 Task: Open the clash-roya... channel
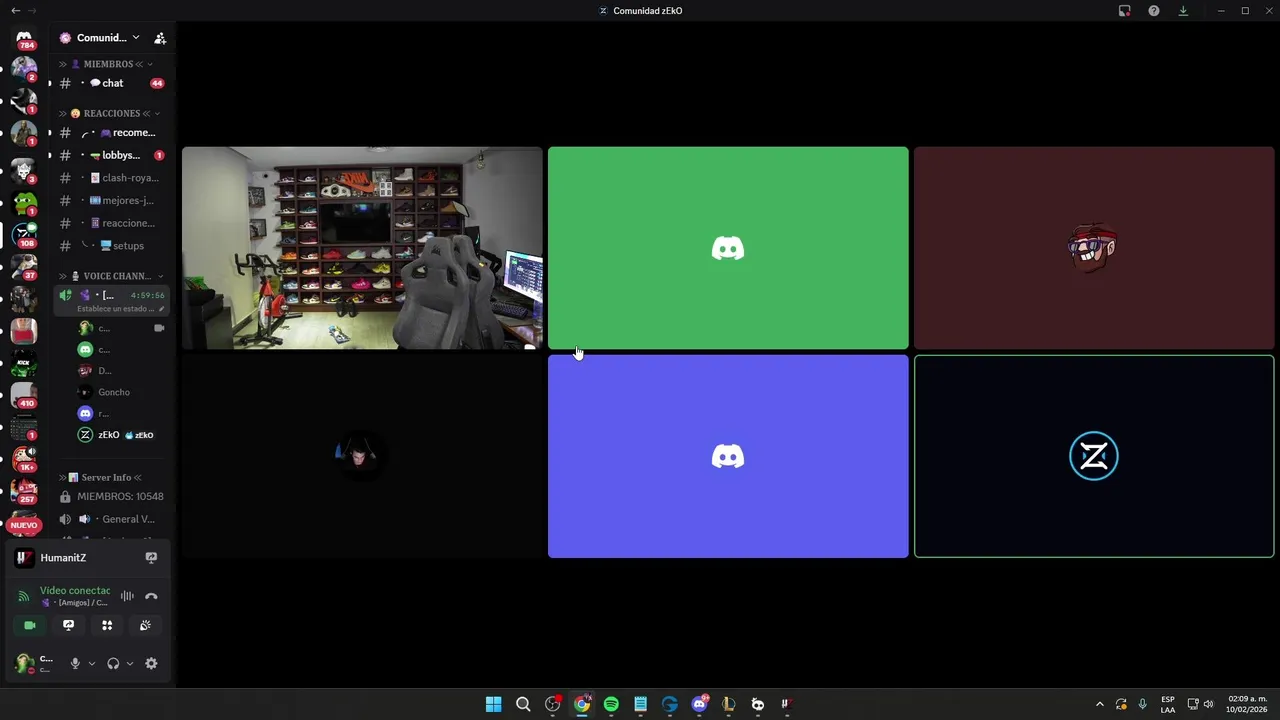pos(112,178)
